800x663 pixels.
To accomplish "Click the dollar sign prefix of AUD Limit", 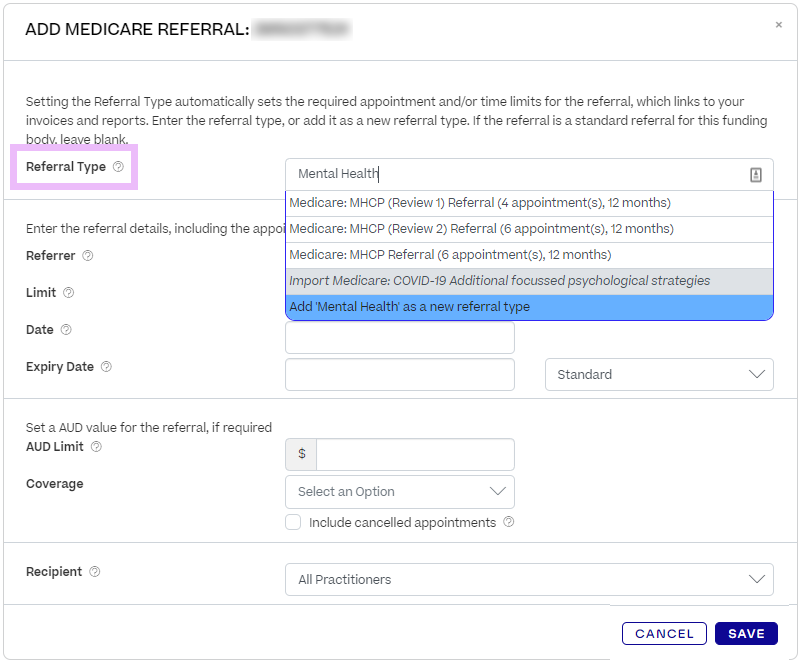I will click(x=302, y=454).
